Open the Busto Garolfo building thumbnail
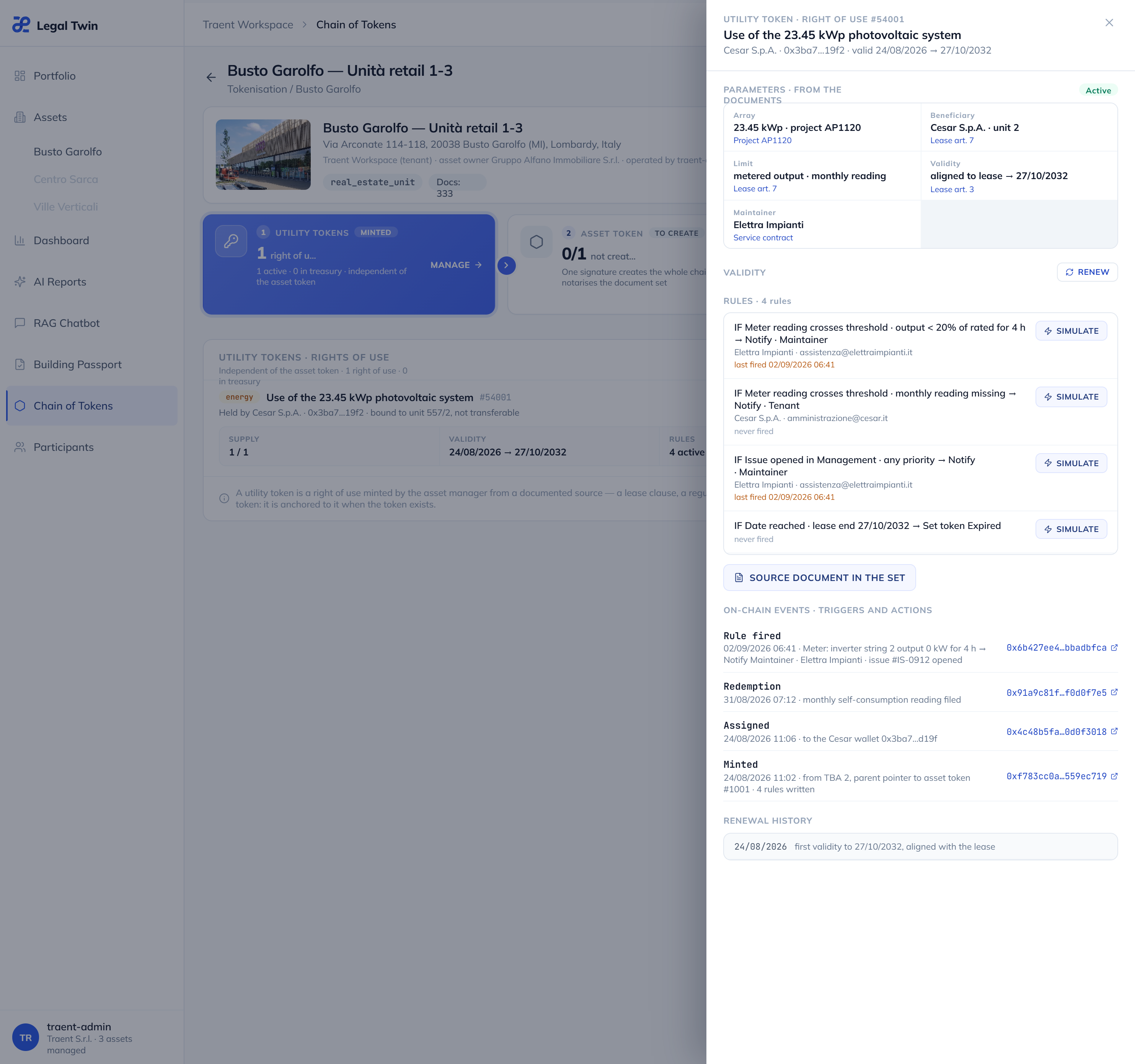Image resolution: width=1135 pixels, height=1064 pixels. (x=263, y=154)
